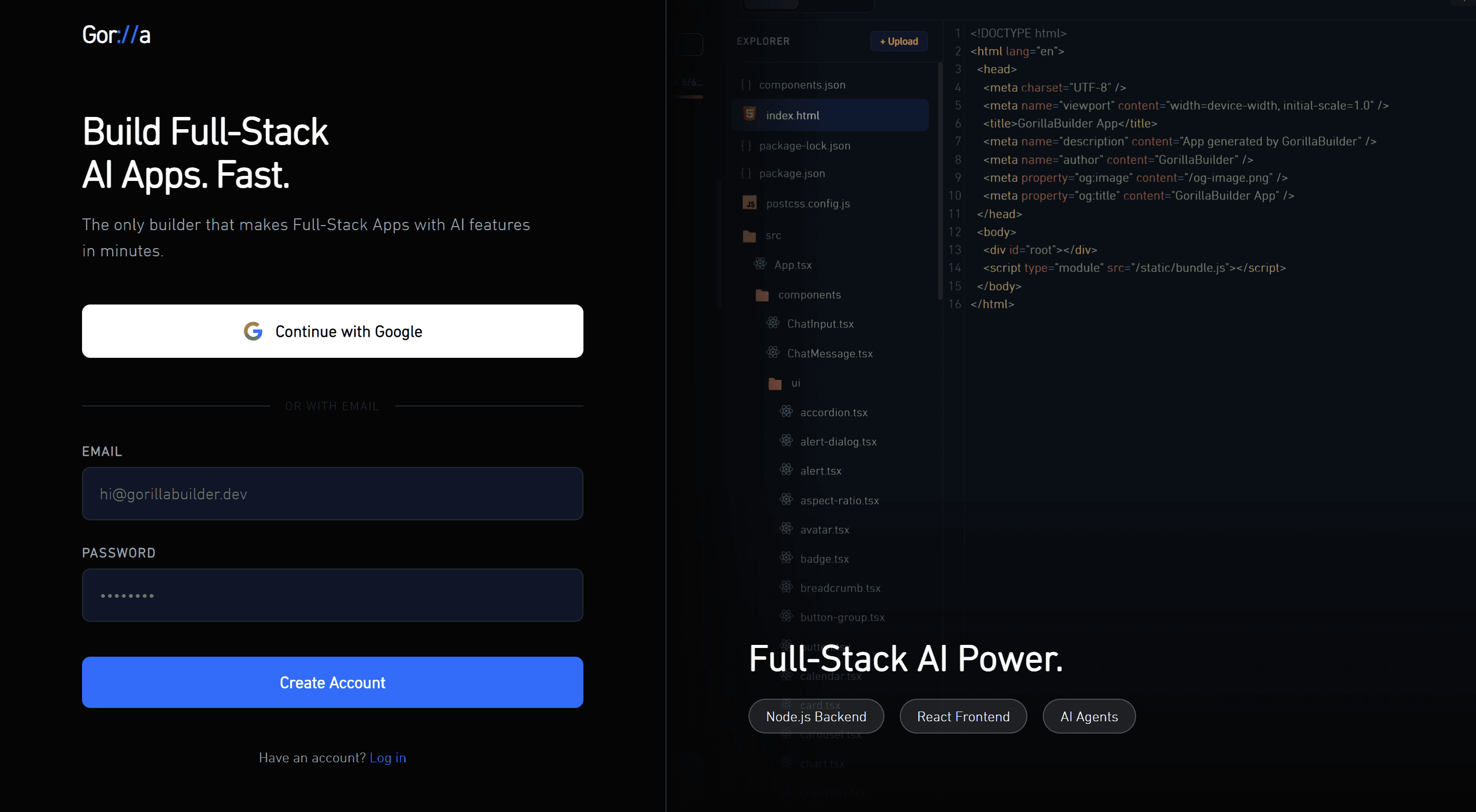Click the JS icon beside postcss.config.js

[x=750, y=204]
